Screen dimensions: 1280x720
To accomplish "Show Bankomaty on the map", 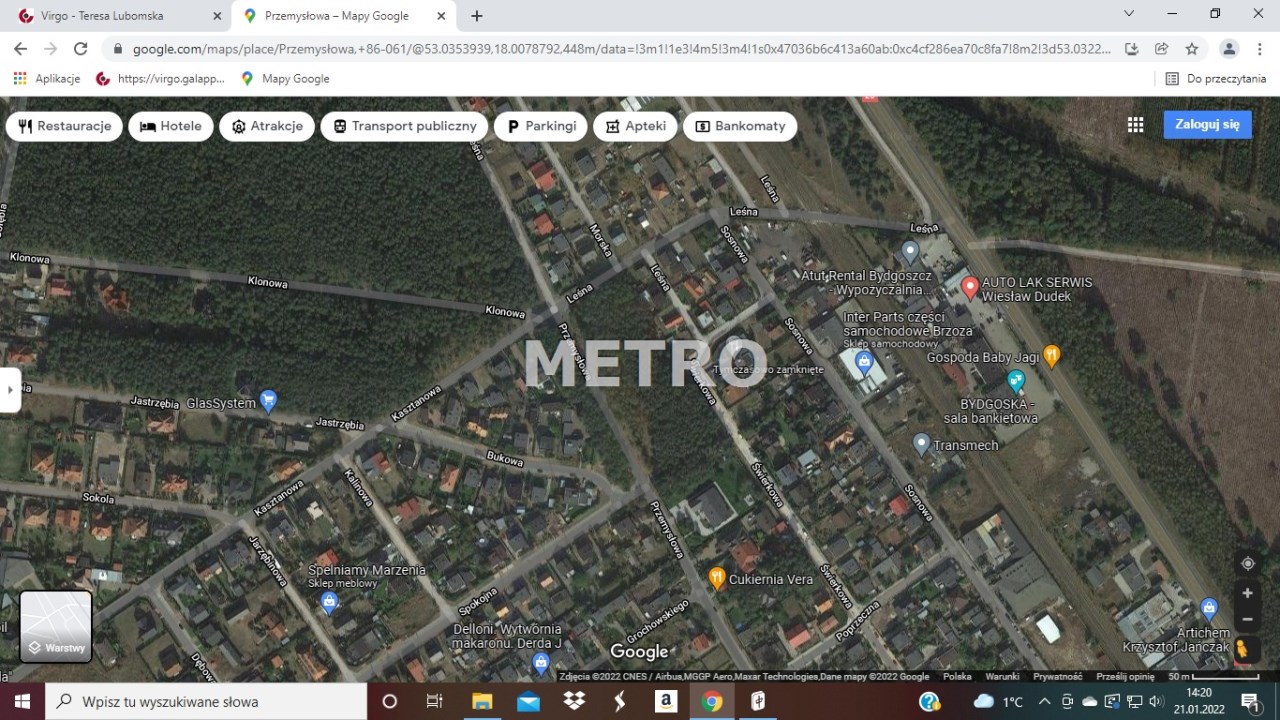I will pyautogui.click(x=740, y=126).
